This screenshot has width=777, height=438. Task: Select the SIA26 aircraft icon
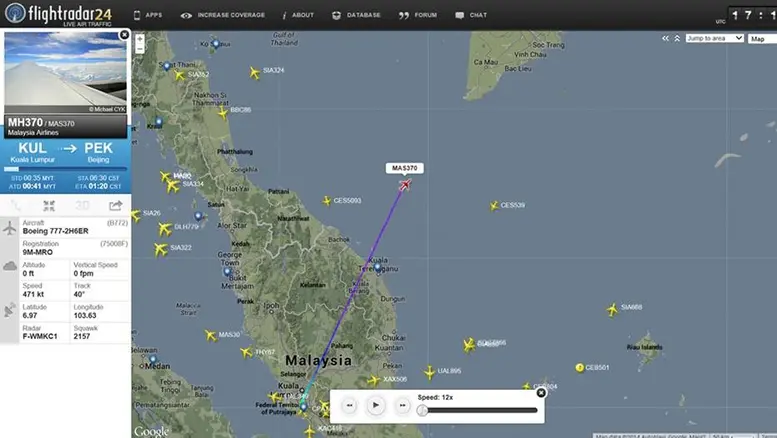point(135,215)
